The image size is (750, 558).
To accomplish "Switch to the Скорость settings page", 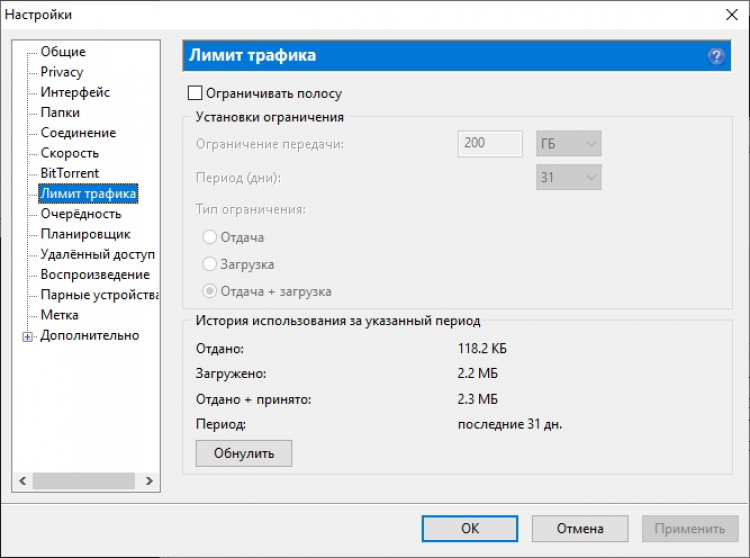I will (x=70, y=153).
